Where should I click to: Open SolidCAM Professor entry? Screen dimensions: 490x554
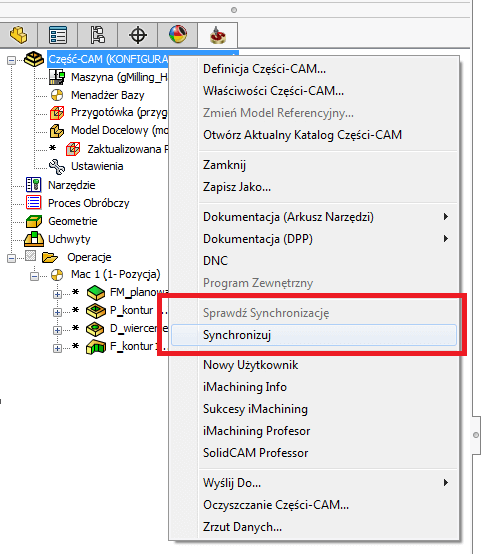point(314,453)
